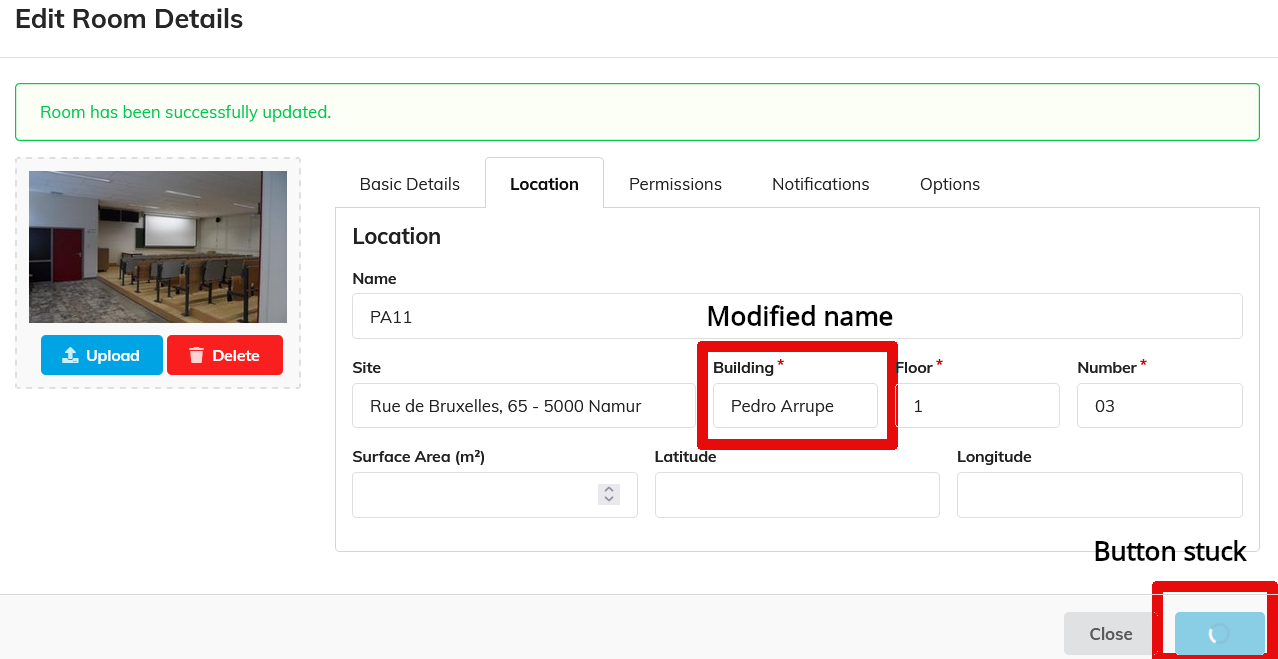Select the Number field showing 03
The image size is (1278, 659).
(1159, 406)
